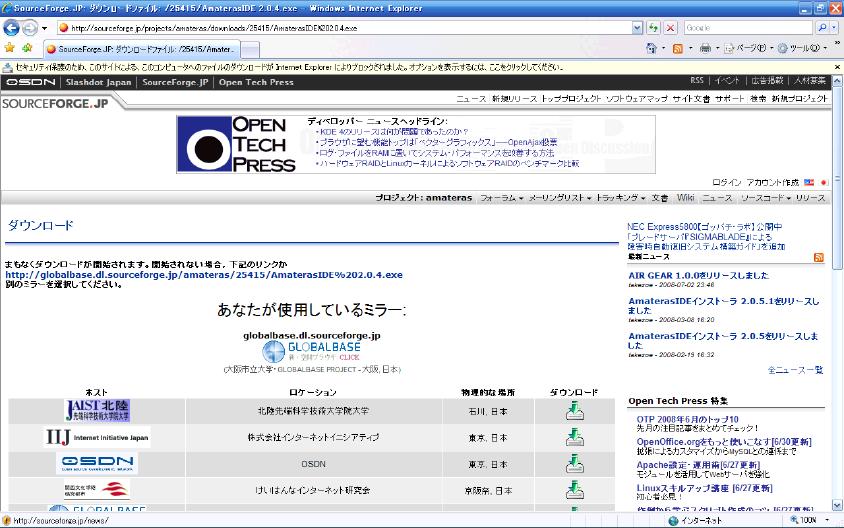
Task: Expand the トラッキング project dropdown
Action: 620,198
